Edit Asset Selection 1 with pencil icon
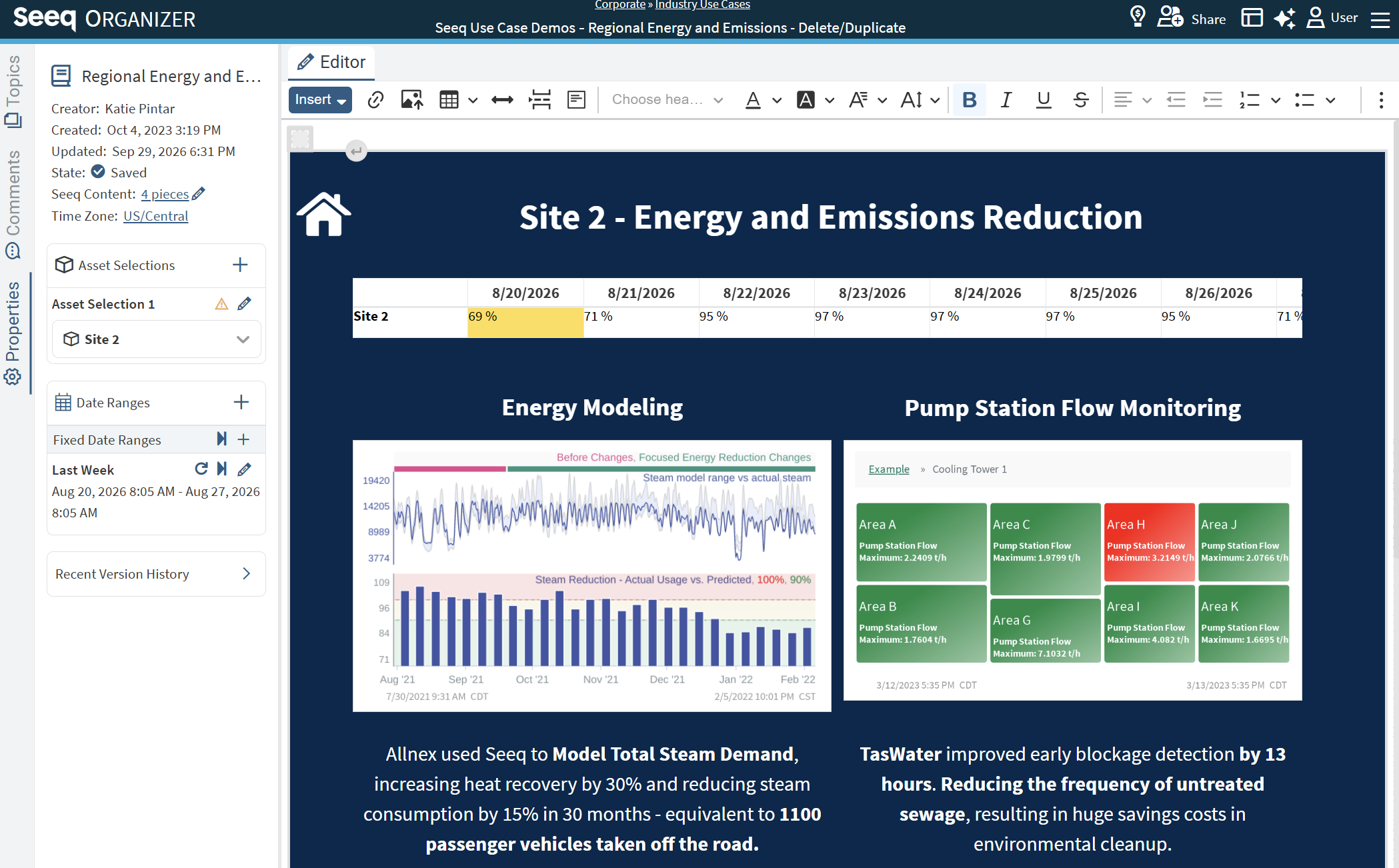The height and width of the screenshot is (868, 1399). [x=245, y=304]
